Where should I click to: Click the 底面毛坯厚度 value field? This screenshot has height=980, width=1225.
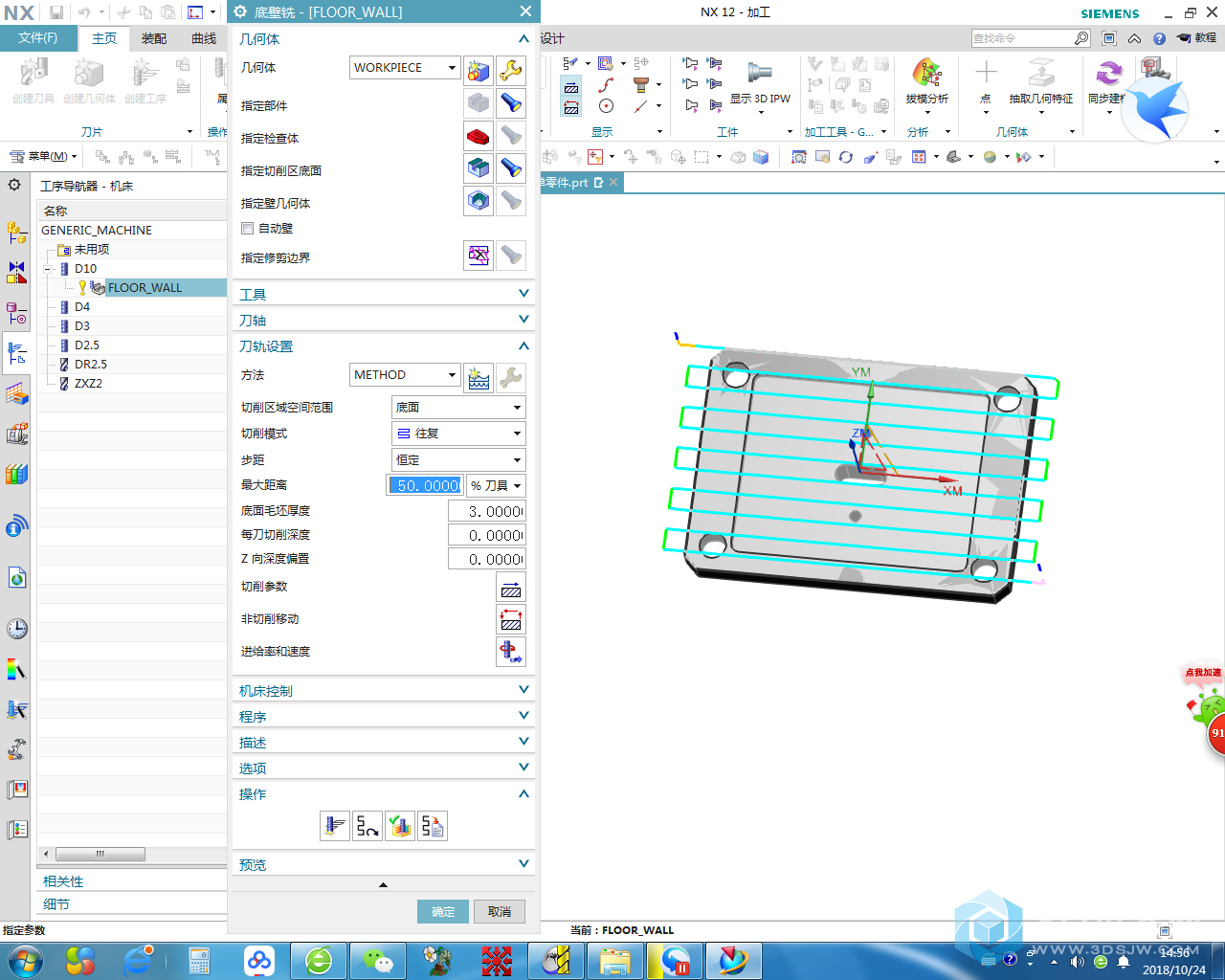[x=486, y=511]
